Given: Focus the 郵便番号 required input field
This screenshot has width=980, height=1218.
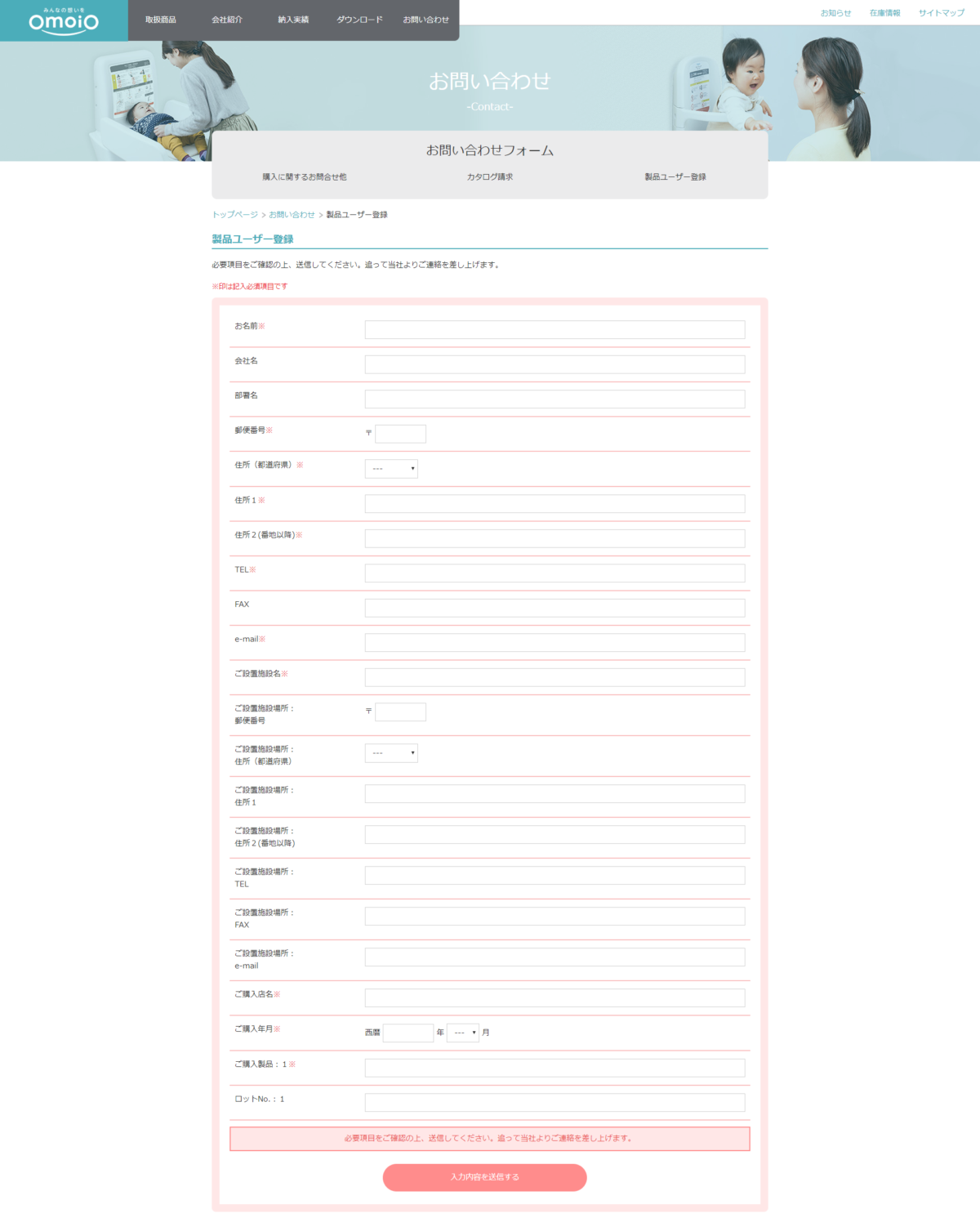Looking at the screenshot, I should (x=400, y=434).
